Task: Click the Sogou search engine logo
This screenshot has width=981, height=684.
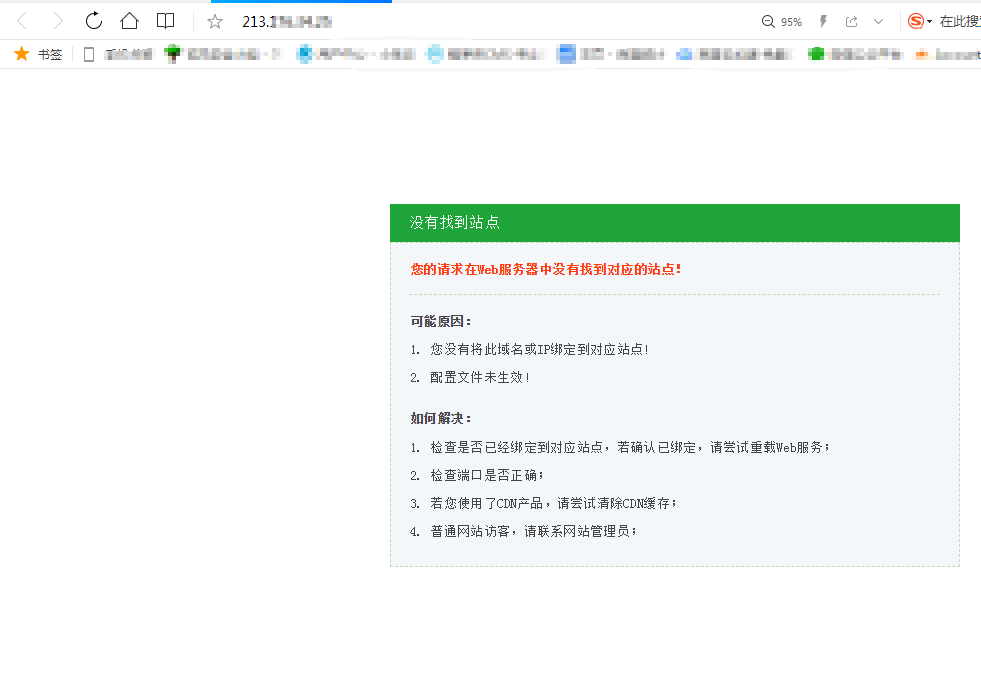Action: 914,20
